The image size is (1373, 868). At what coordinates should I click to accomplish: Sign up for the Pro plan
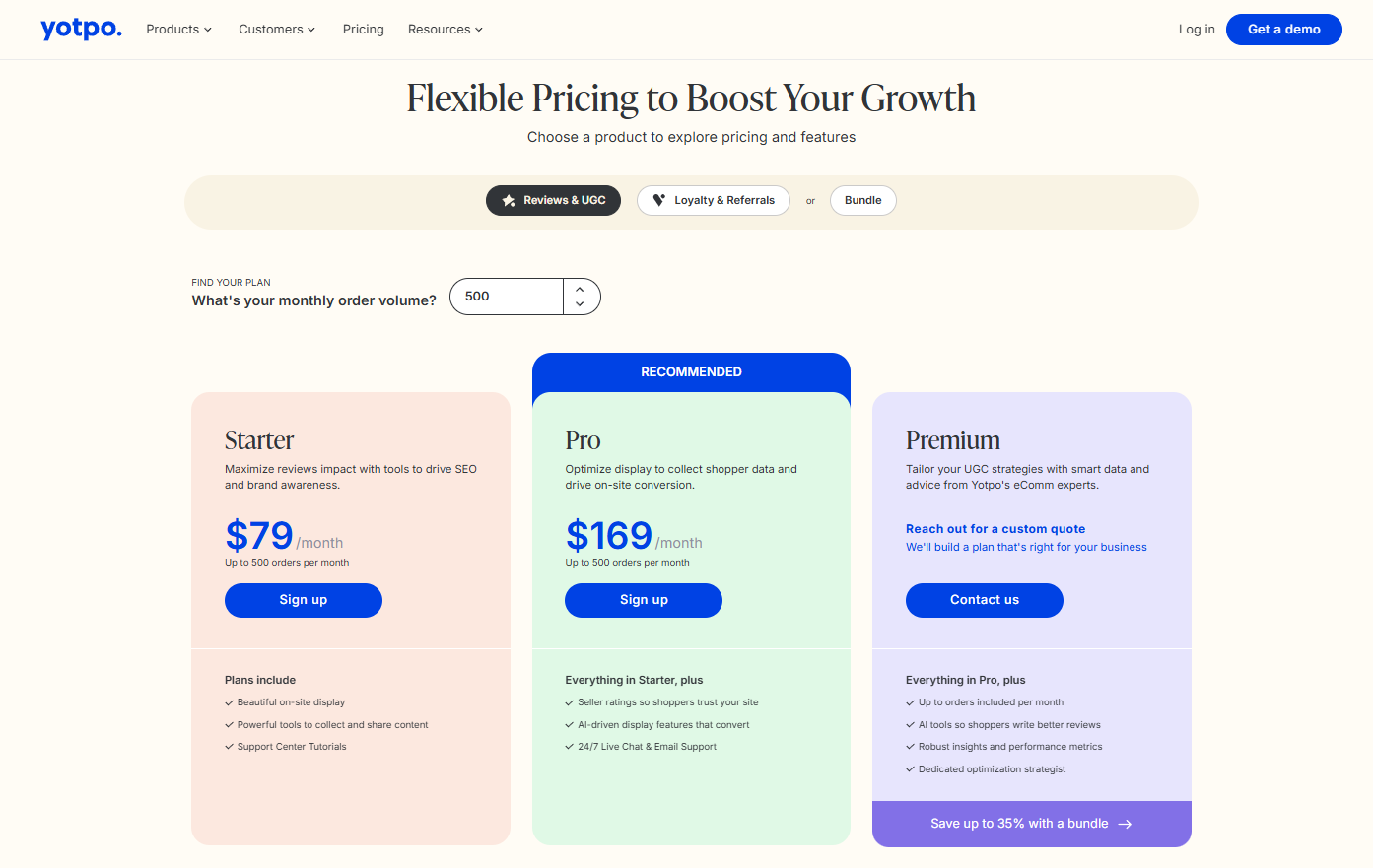click(x=643, y=600)
